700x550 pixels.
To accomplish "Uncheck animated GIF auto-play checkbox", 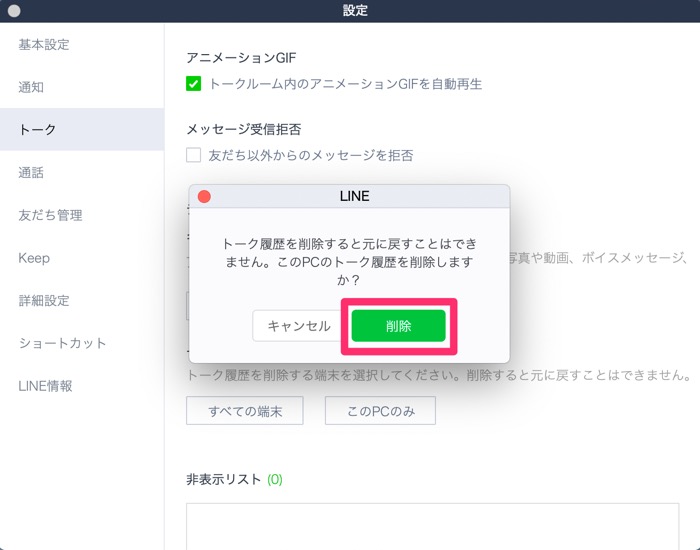I will 193,84.
